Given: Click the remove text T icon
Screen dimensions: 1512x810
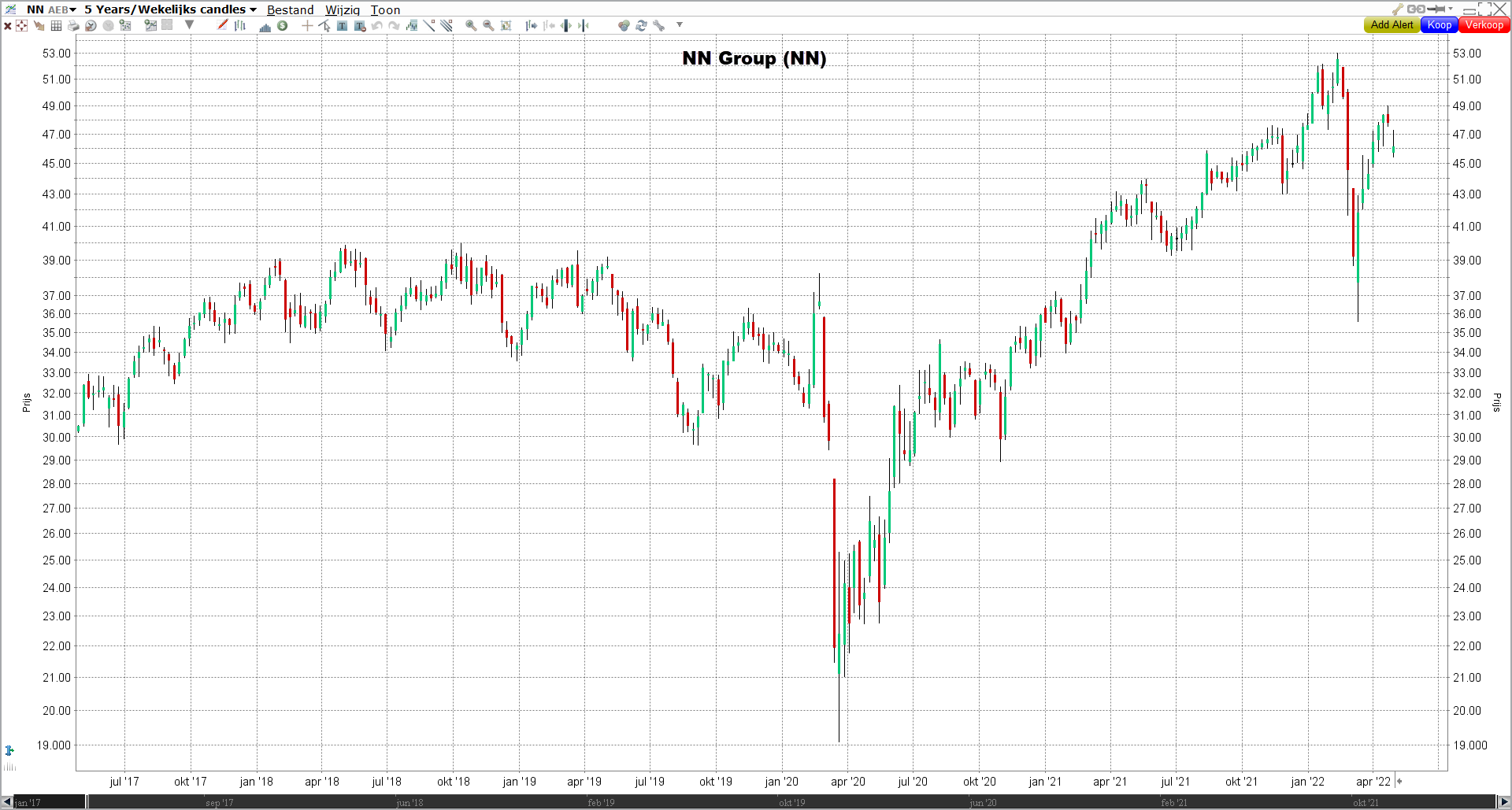Looking at the screenshot, I should tap(360, 26).
